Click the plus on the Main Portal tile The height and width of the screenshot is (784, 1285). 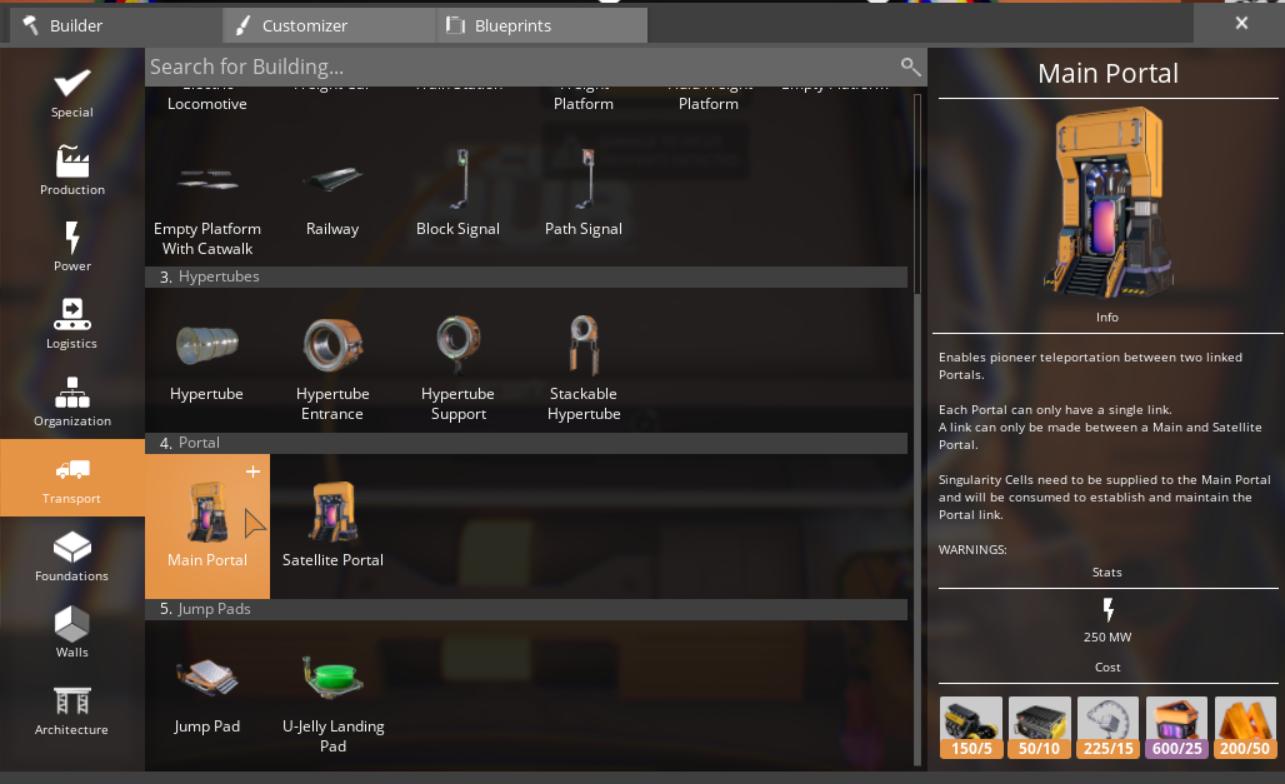tap(253, 472)
